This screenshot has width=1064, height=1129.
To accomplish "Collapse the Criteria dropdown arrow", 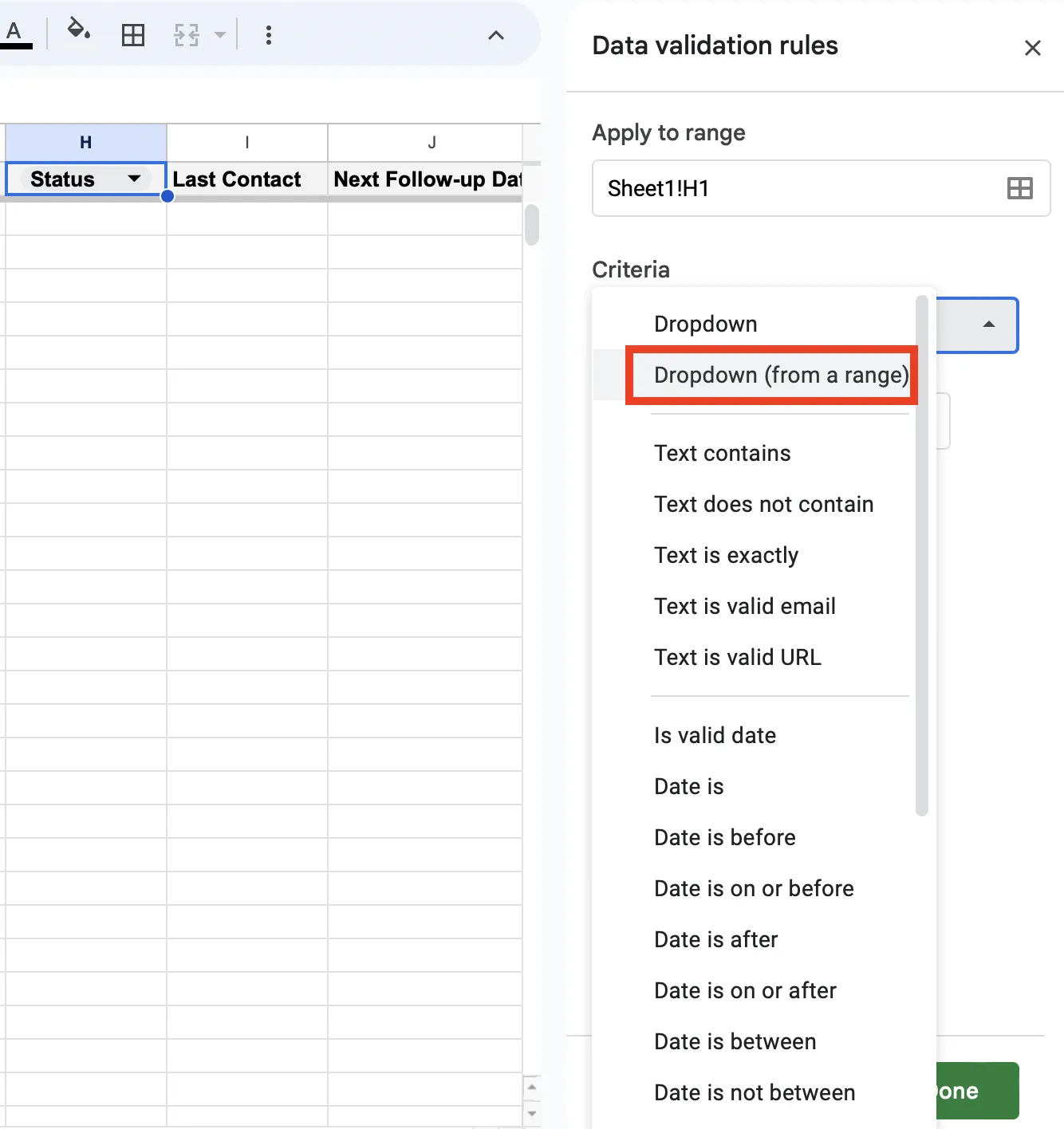I will [989, 325].
